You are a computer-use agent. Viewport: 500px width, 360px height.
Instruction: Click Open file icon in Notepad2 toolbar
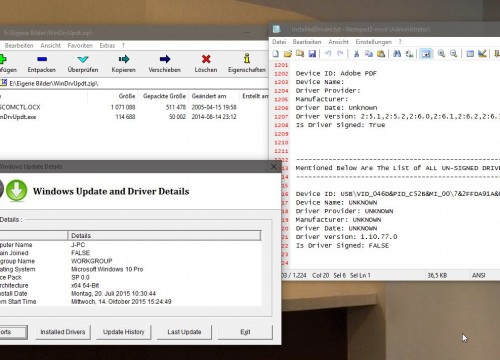tap(288, 53)
